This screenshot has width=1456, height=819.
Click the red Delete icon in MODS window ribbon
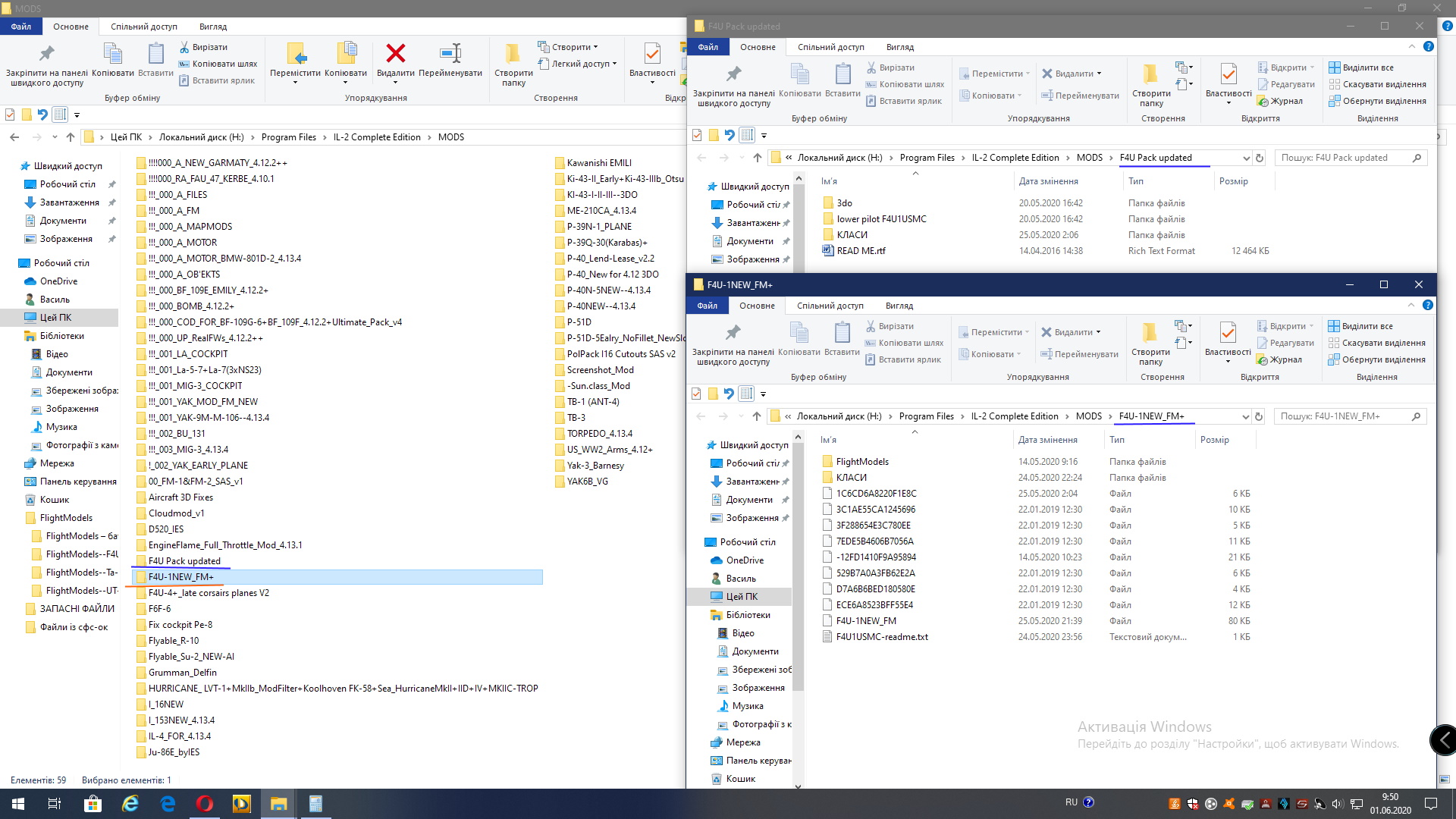coord(395,55)
